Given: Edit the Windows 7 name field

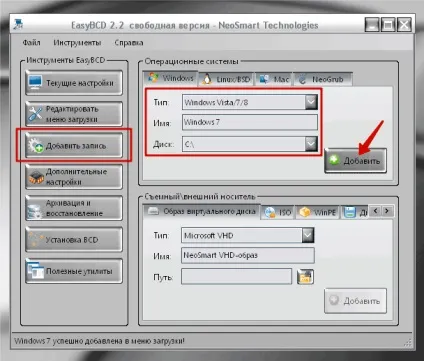Looking at the screenshot, I should (250, 122).
